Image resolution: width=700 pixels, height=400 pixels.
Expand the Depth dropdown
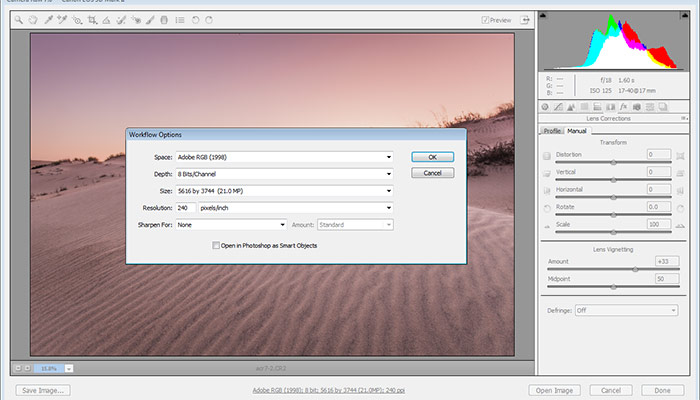[284, 174]
